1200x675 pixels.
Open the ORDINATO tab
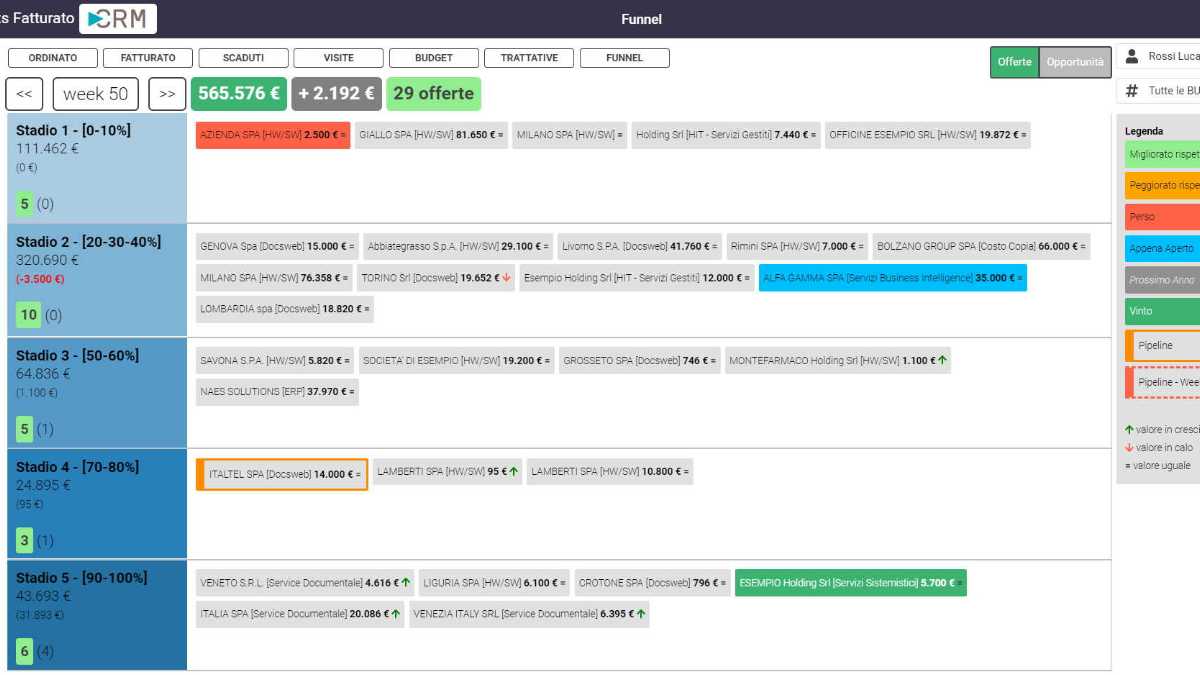[53, 58]
